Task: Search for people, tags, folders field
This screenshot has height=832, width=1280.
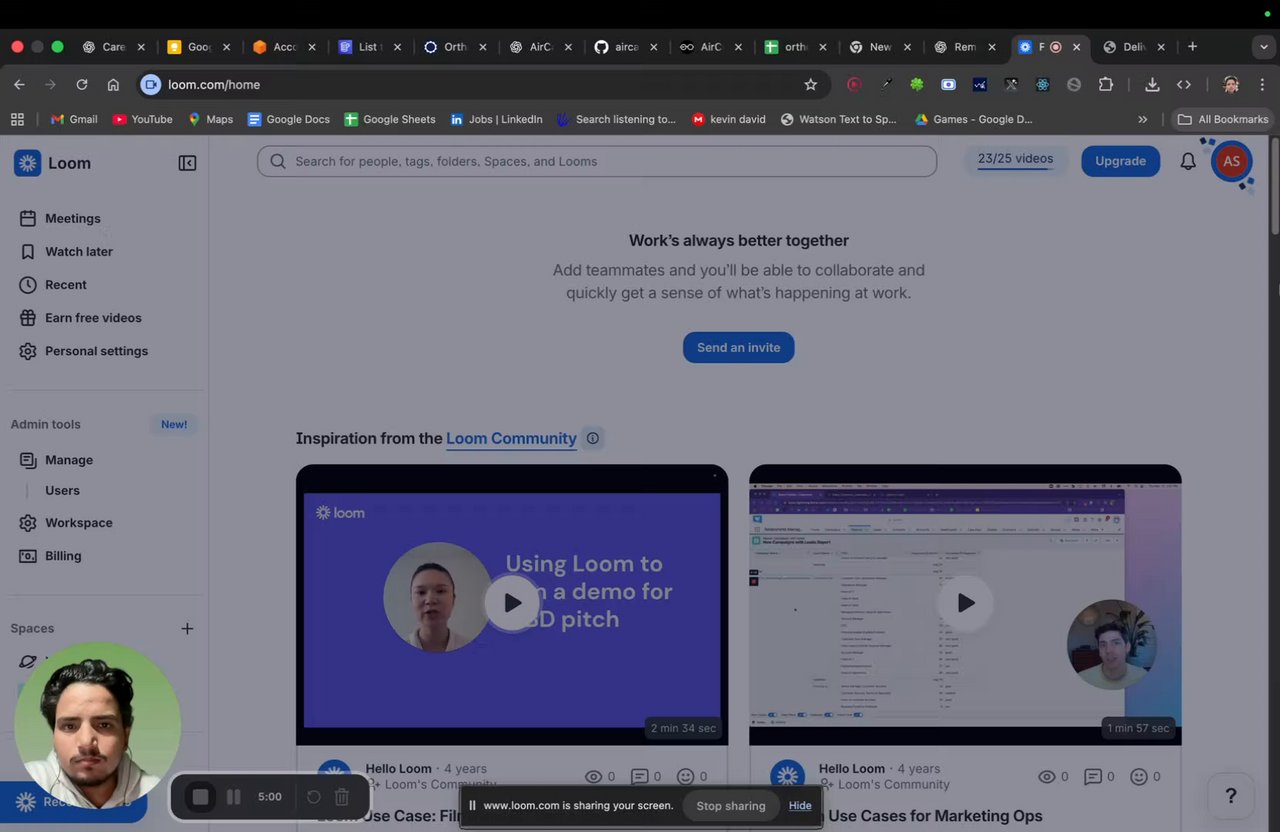Action: 597,161
